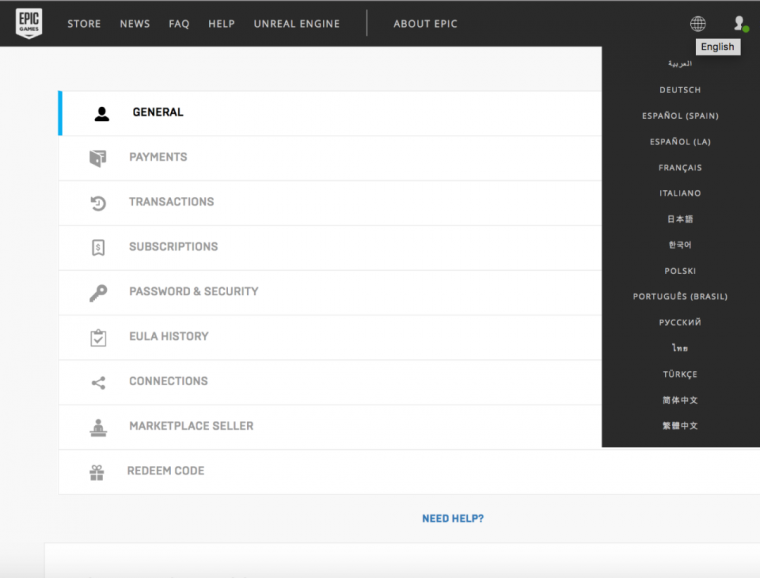Open the Redeem Code tab

pos(409,472)
